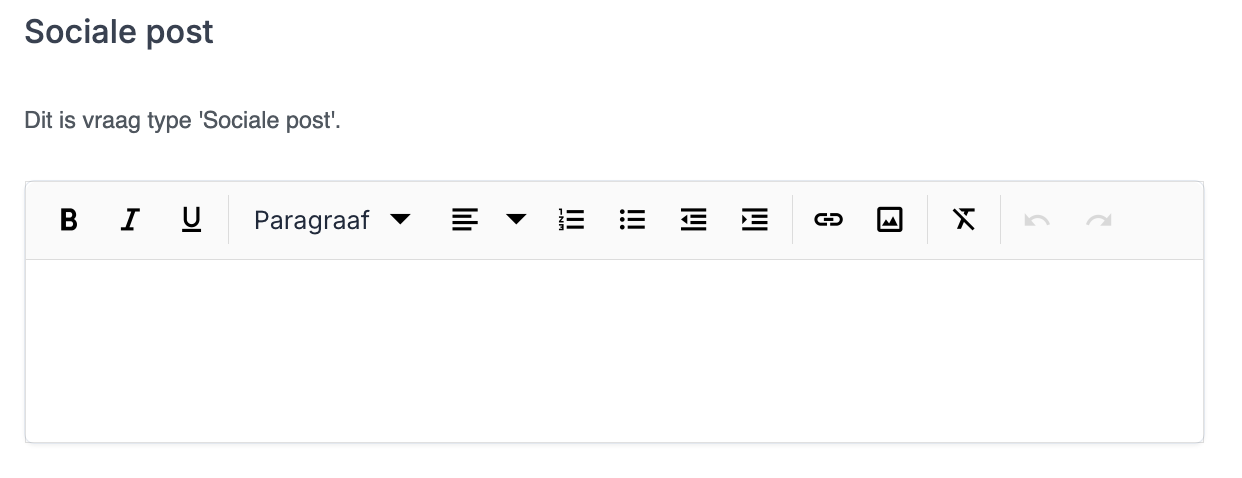Click the text alignment icon
1242x478 pixels.
pos(465,220)
